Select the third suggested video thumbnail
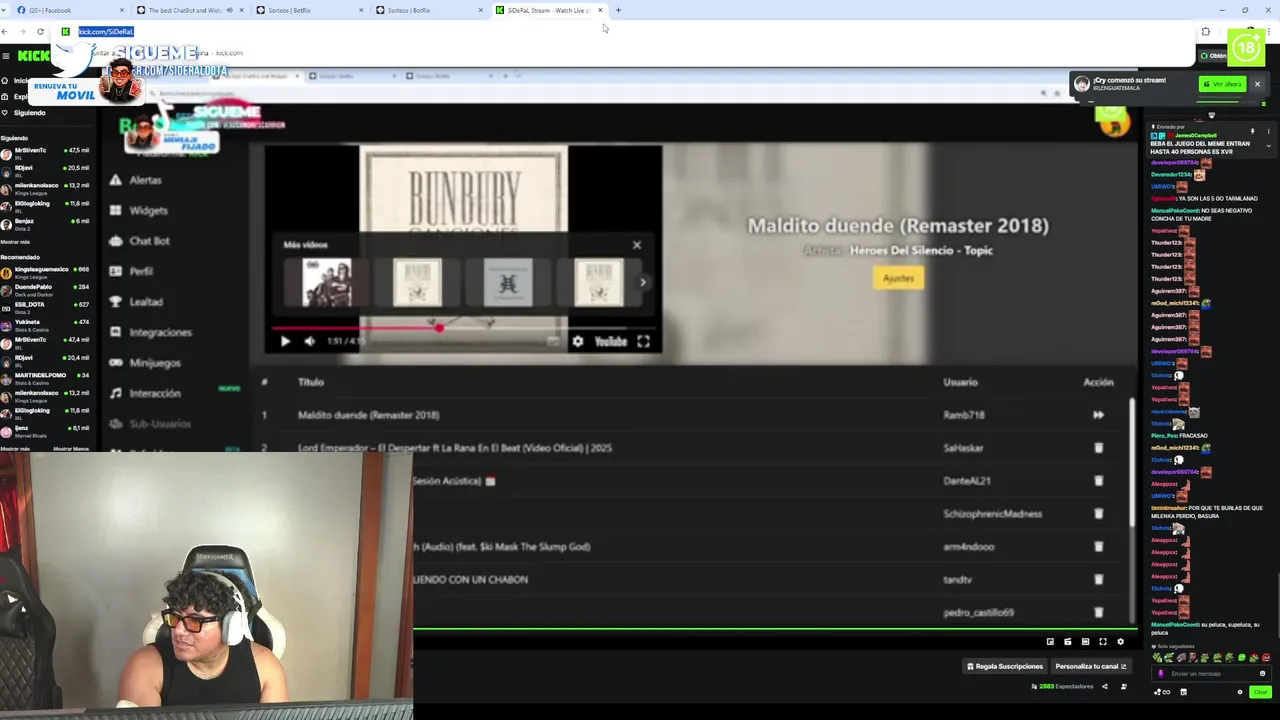This screenshot has height=720, width=1280. point(508,283)
